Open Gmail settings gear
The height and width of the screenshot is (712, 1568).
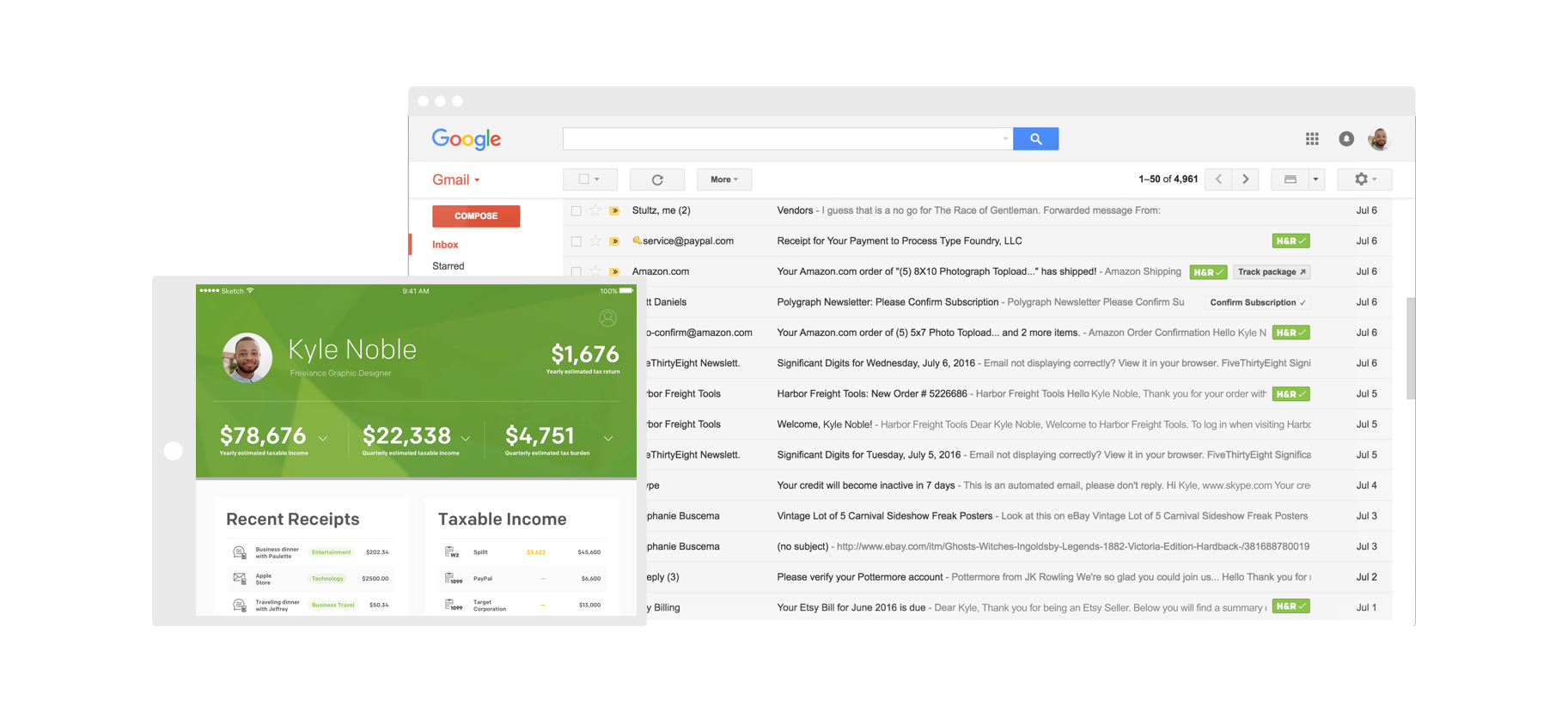pos(1364,180)
